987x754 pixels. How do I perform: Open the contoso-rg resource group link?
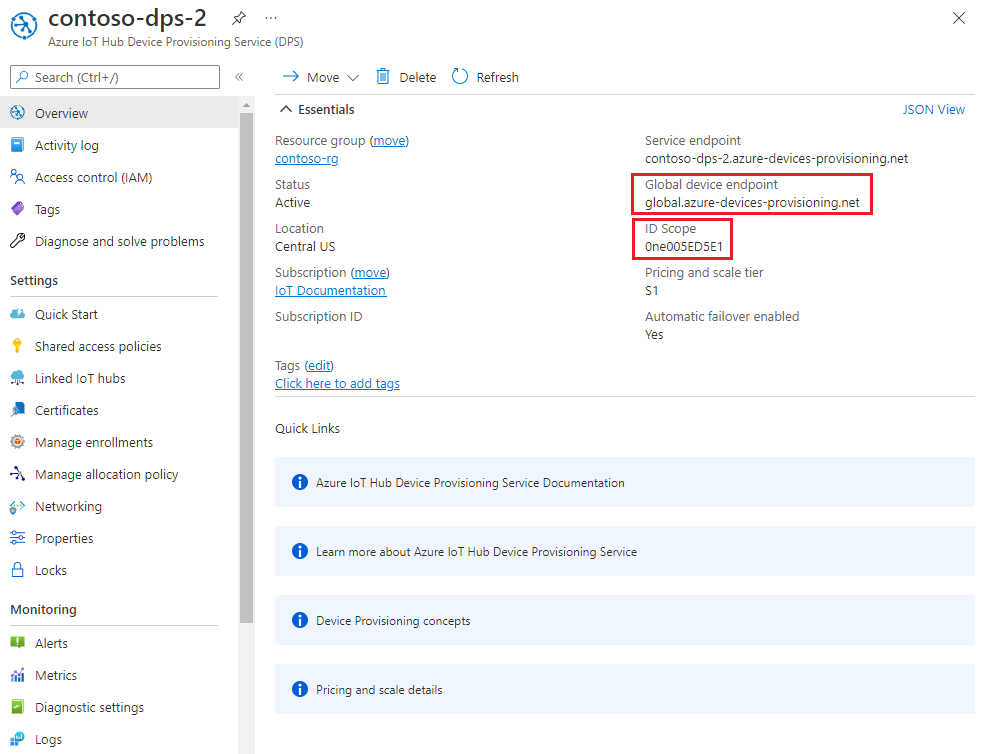(306, 158)
